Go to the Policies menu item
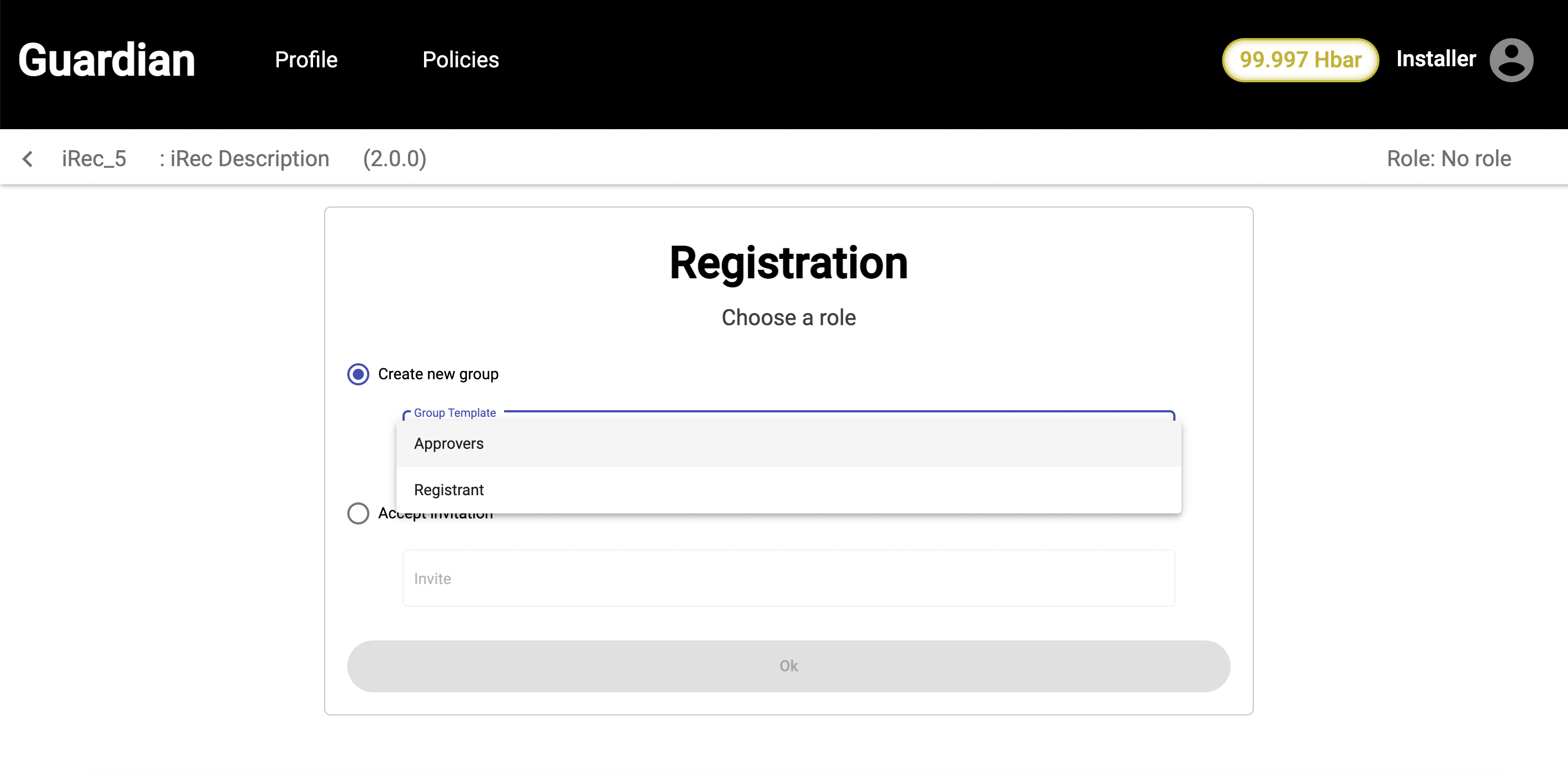 point(460,60)
